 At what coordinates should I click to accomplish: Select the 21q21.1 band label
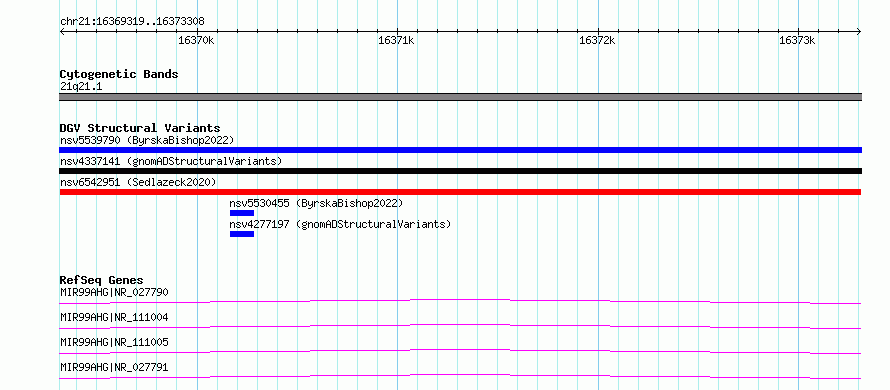tap(81, 87)
